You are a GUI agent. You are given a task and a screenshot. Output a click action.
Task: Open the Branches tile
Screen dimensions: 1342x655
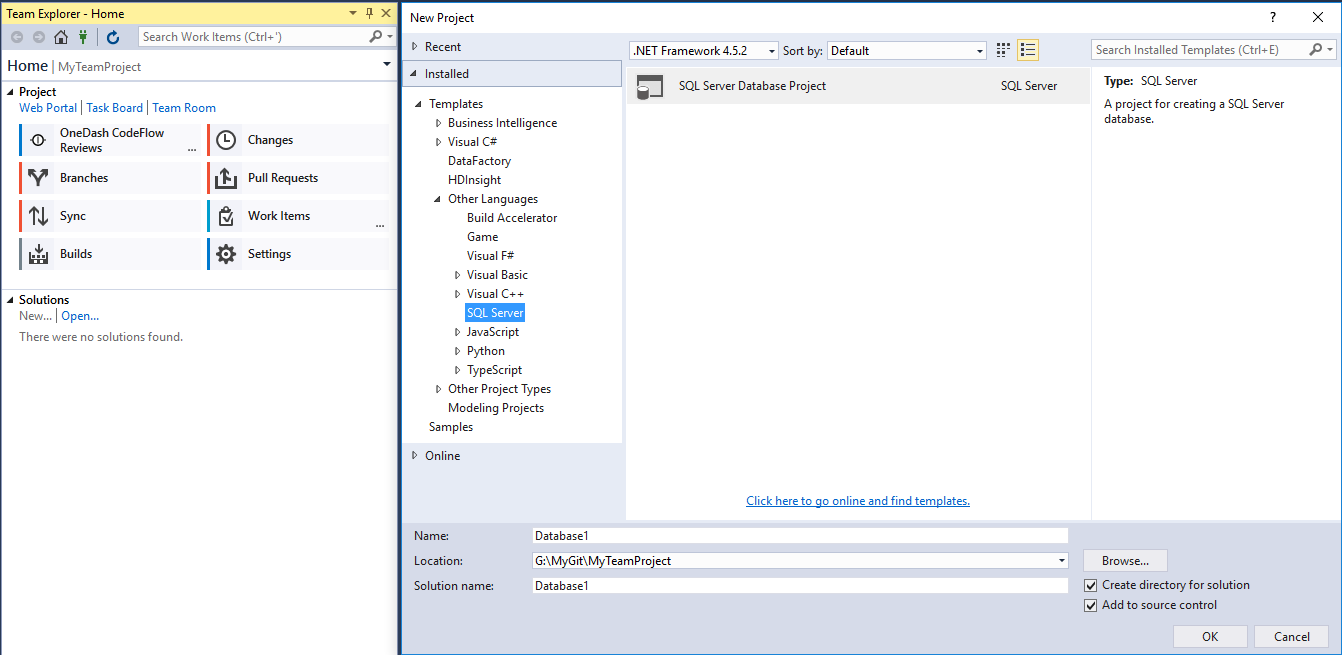point(109,178)
